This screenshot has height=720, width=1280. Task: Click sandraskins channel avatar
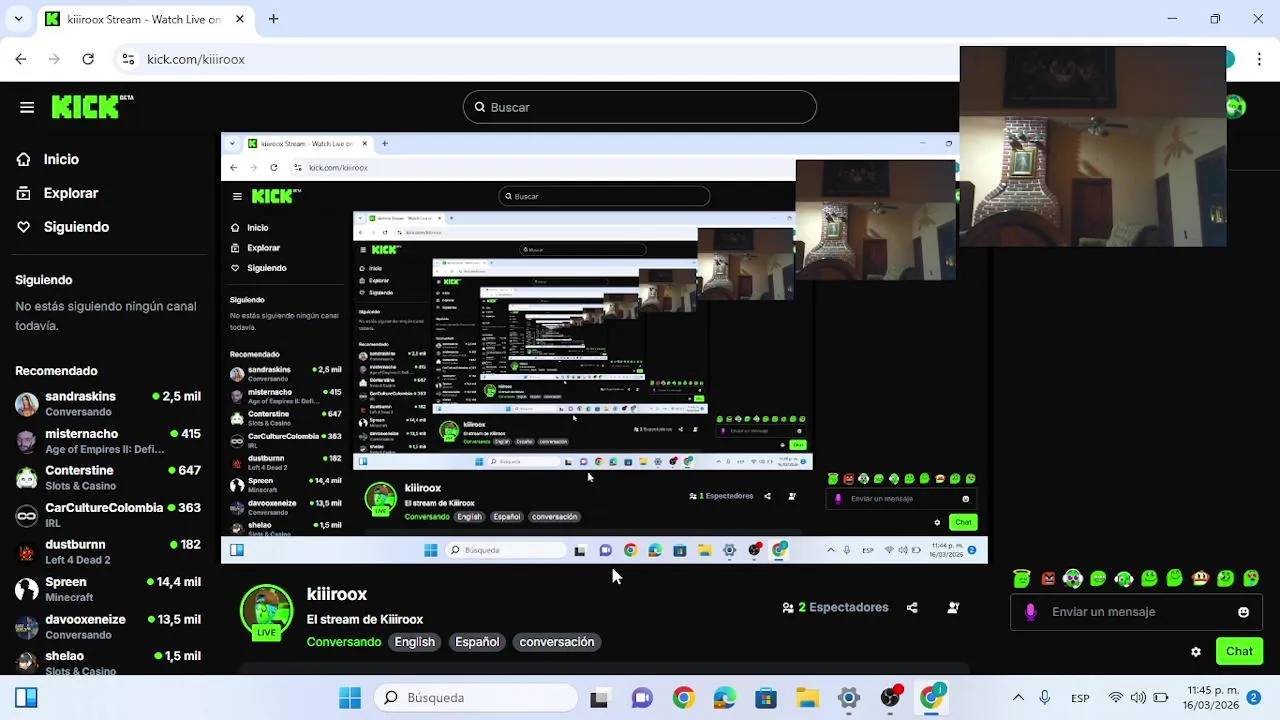[x=27, y=404]
